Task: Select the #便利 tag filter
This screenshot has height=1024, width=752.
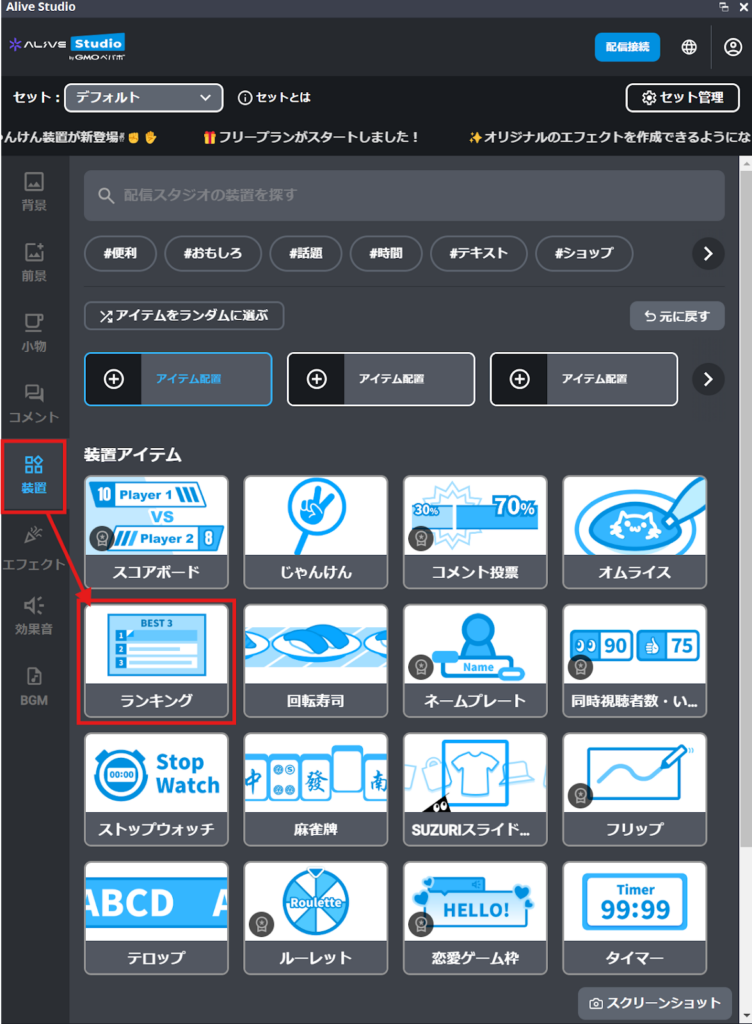Action: click(119, 254)
